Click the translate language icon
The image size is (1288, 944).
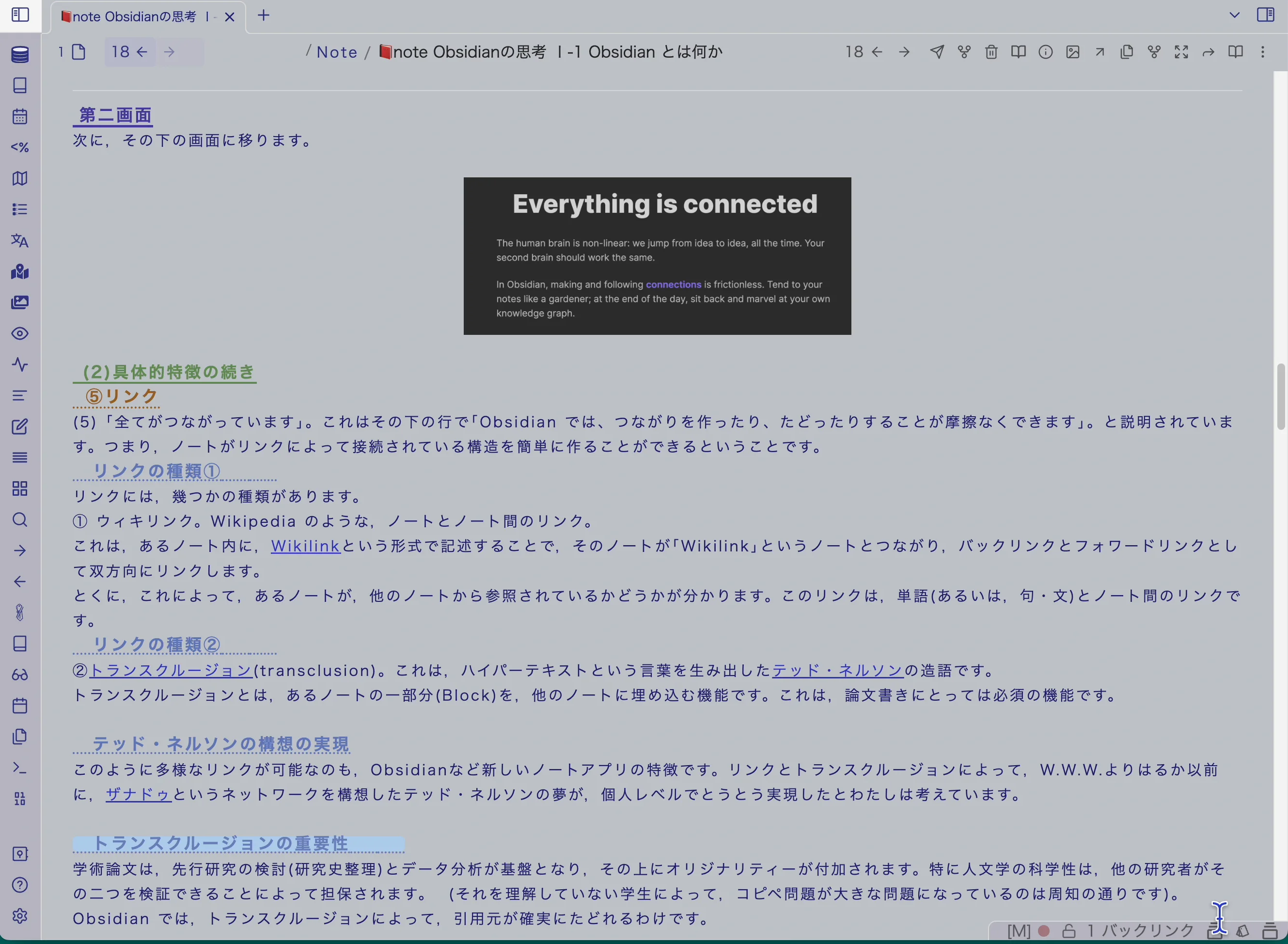click(x=20, y=240)
